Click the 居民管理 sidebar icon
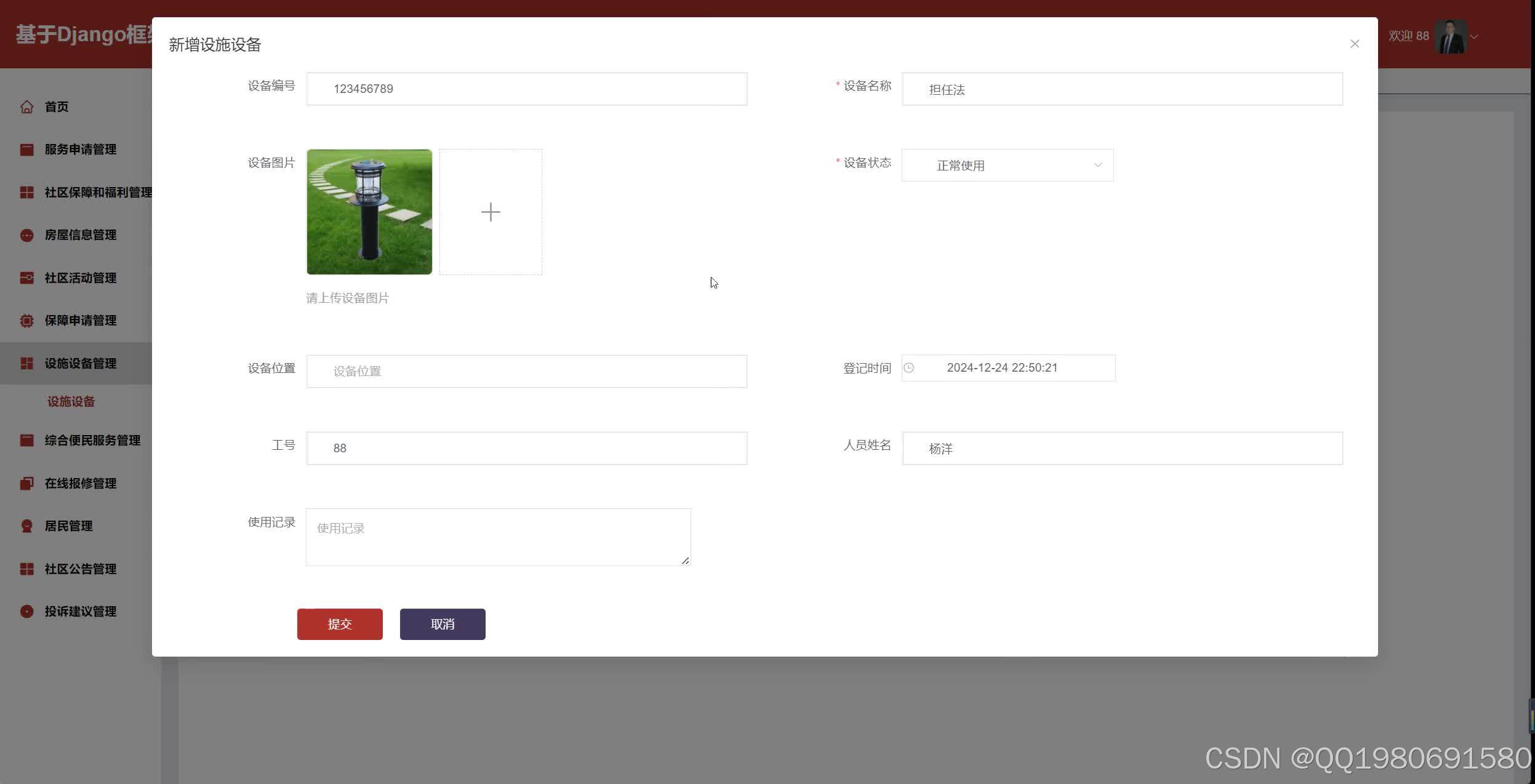This screenshot has height=784, width=1535. 26,526
